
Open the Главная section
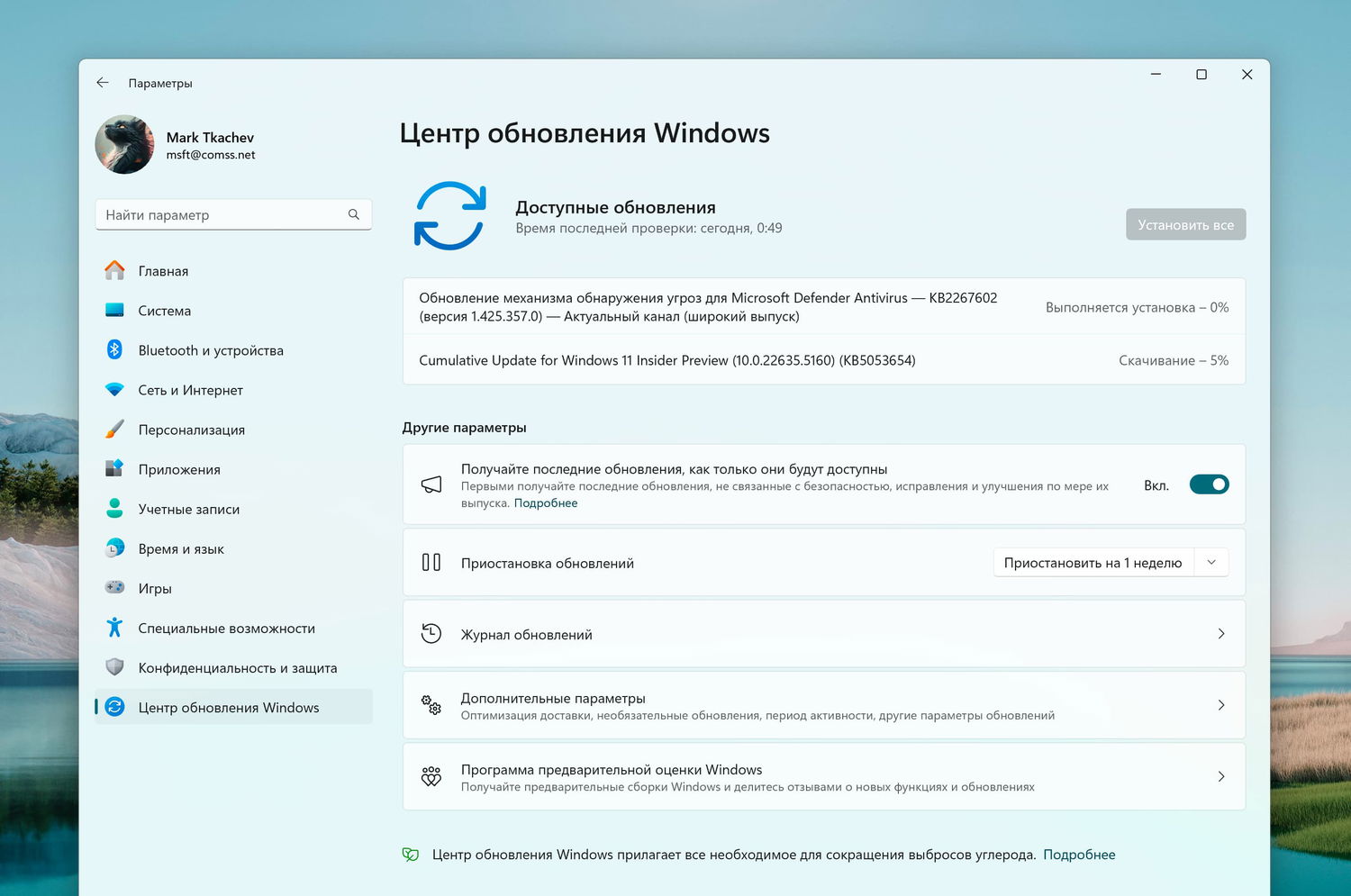pyautogui.click(x=233, y=270)
